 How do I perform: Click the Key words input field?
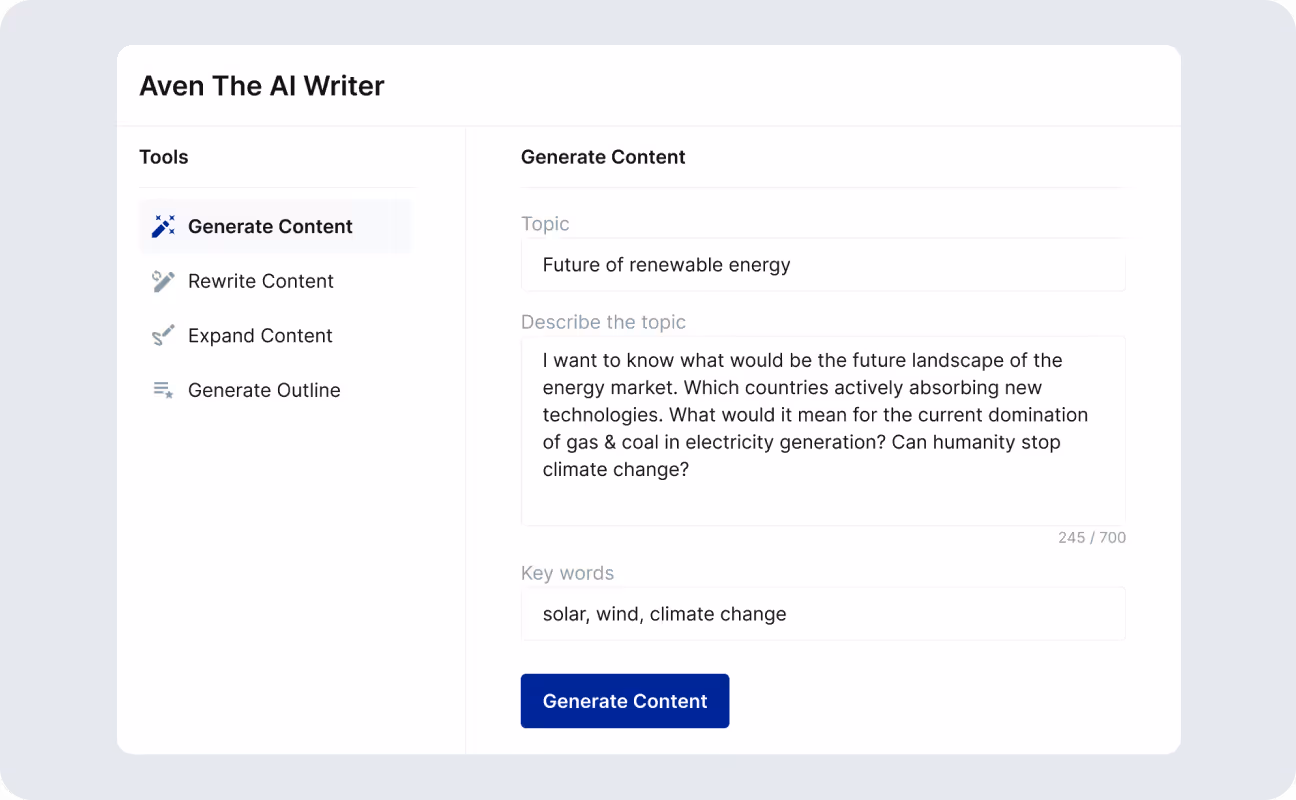[822, 614]
